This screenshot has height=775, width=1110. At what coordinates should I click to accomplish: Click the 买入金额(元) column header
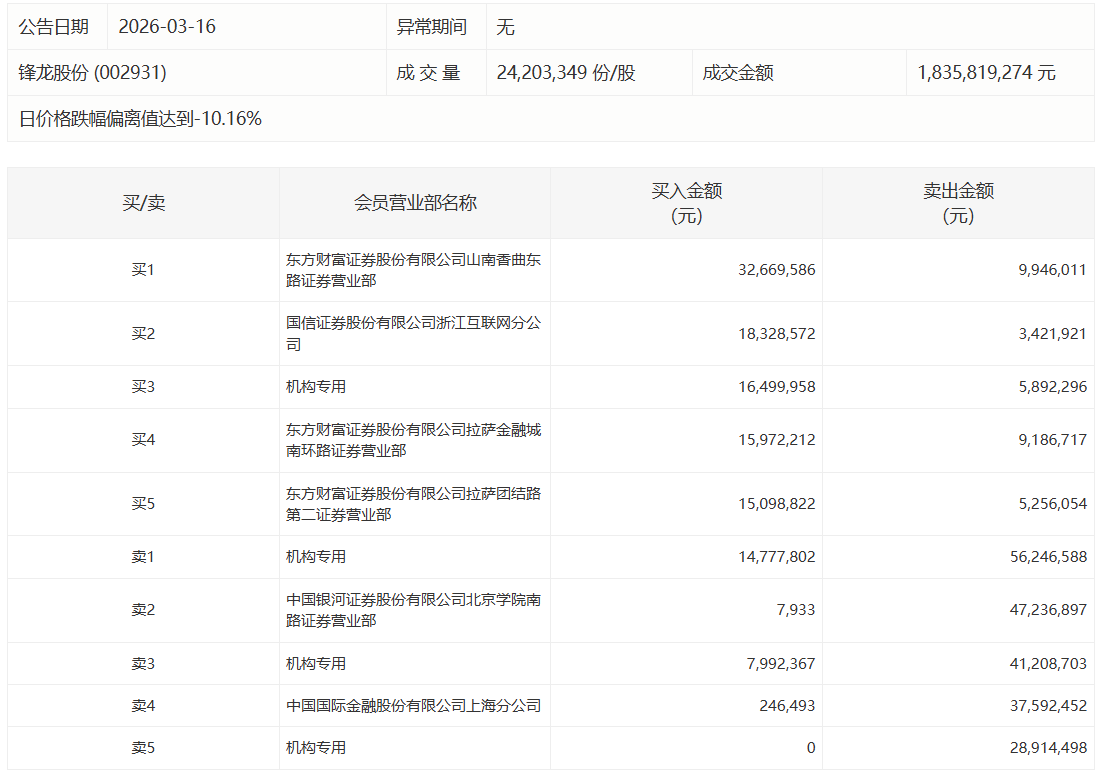(x=686, y=203)
